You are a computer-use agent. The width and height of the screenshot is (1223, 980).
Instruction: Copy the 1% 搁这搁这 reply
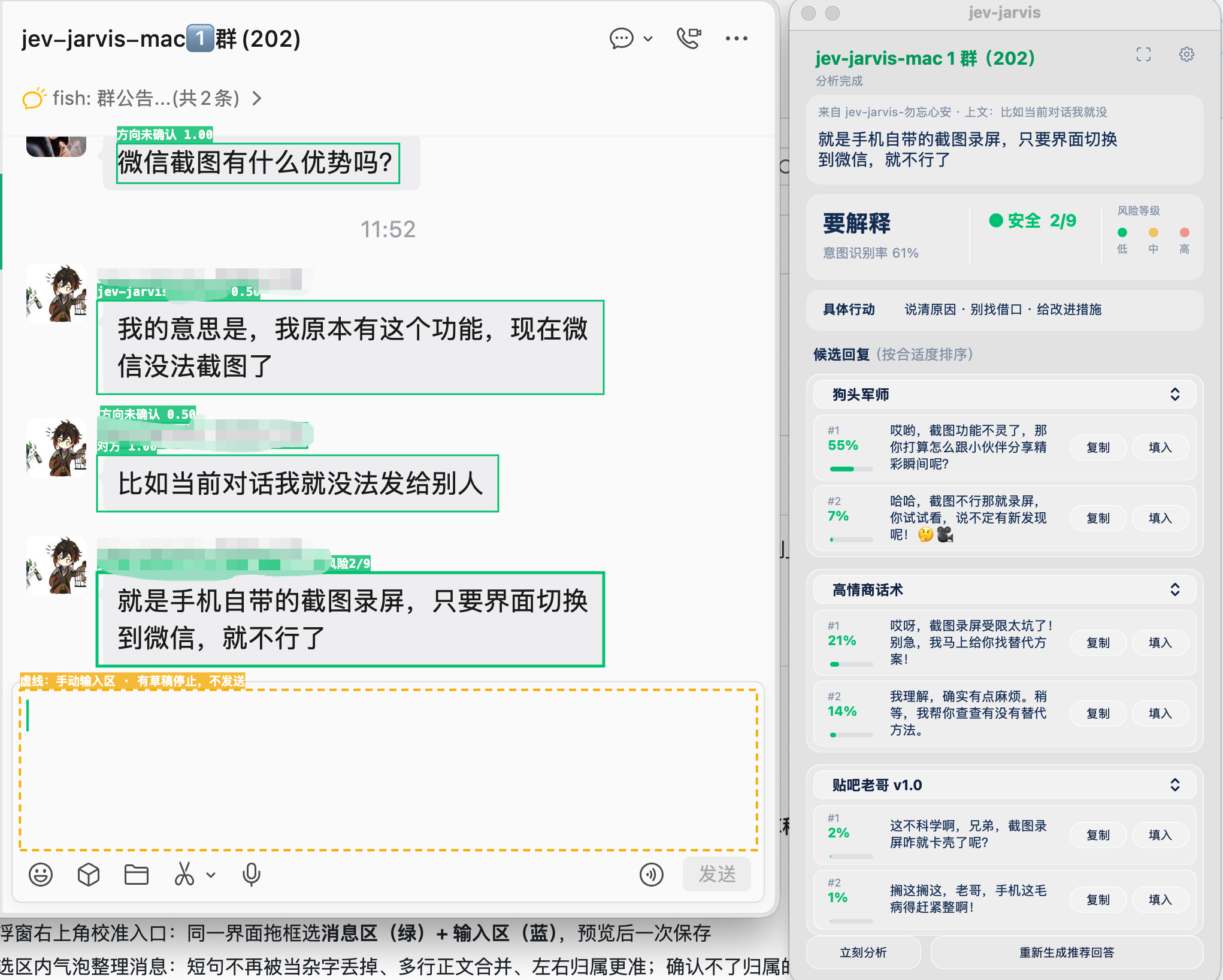click(x=1098, y=900)
